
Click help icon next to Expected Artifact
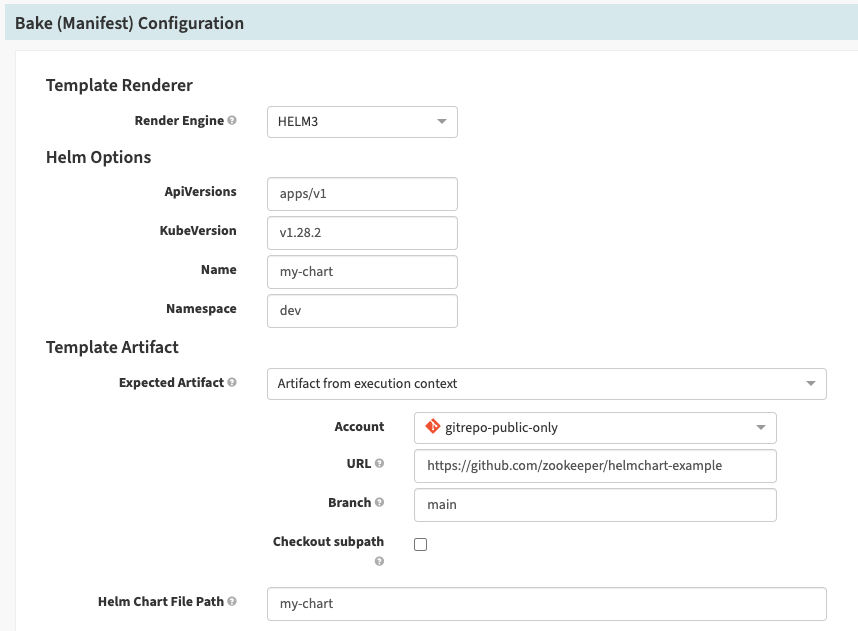232,383
